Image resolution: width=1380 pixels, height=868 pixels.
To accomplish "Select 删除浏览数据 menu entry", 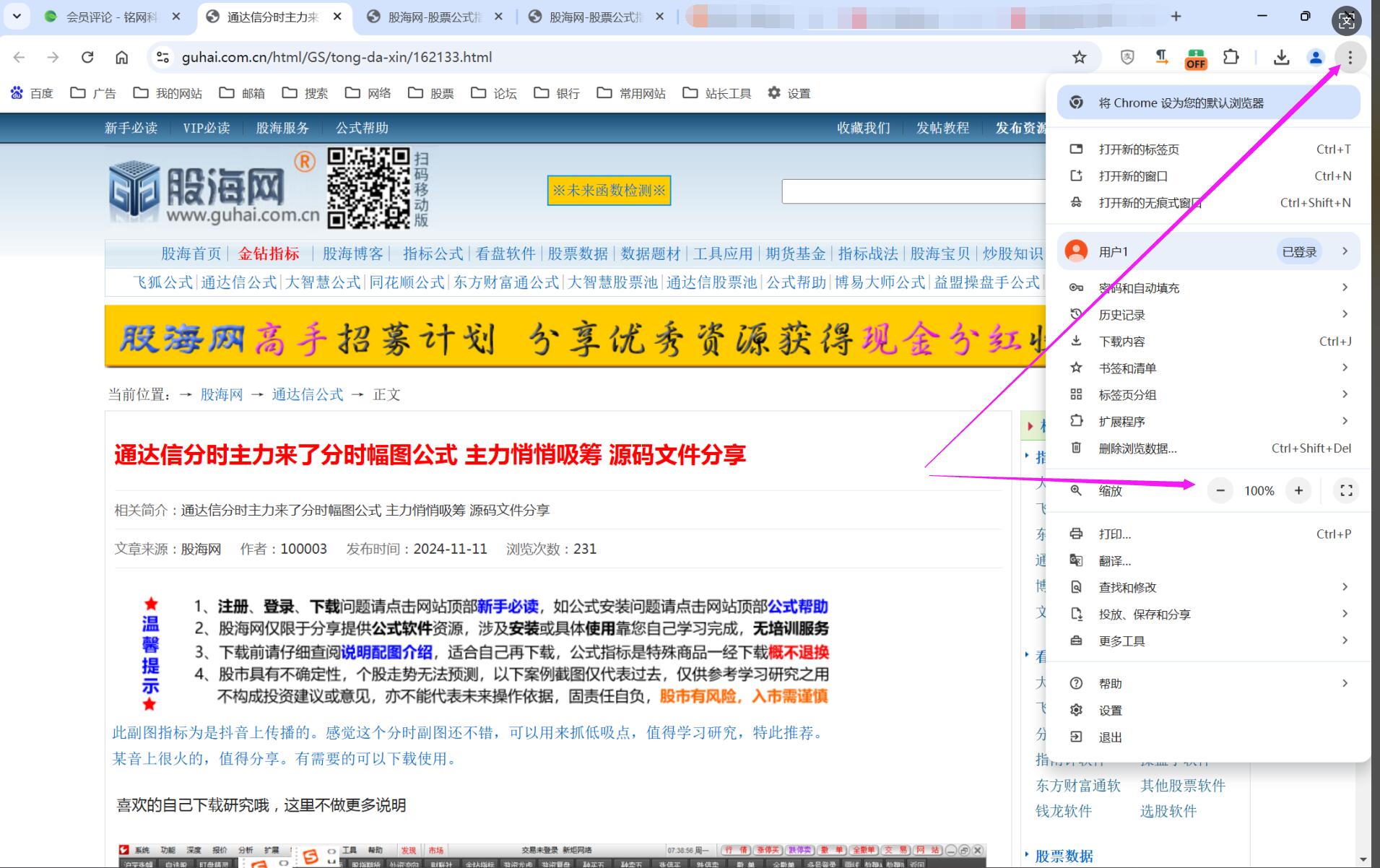I will coord(1210,448).
